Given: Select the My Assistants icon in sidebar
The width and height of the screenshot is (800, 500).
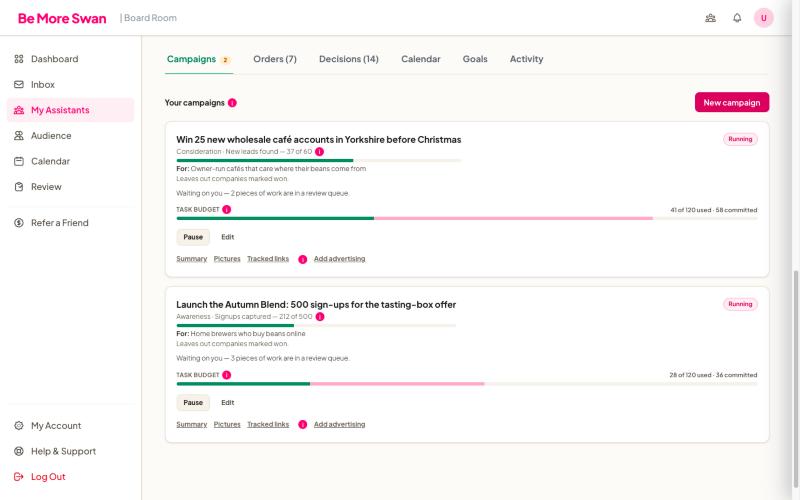Looking at the screenshot, I should 19,110.
